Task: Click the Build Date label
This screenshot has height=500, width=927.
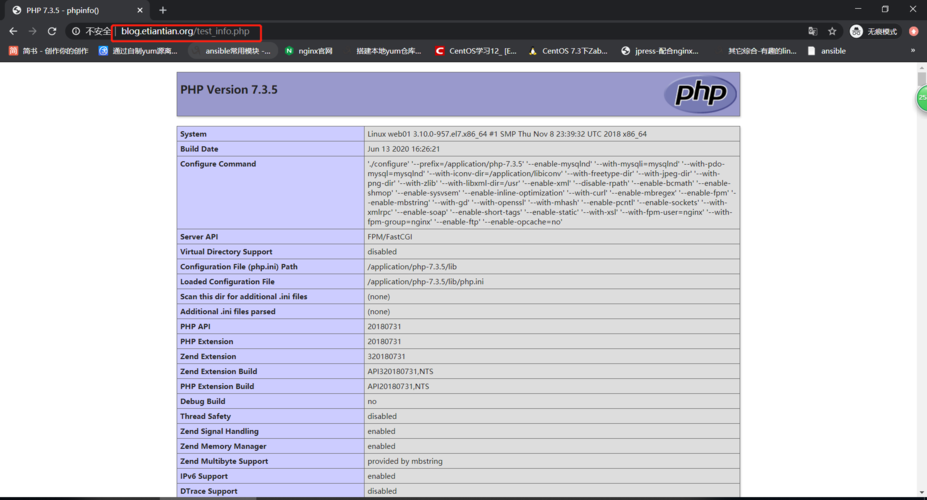Action: coord(199,149)
